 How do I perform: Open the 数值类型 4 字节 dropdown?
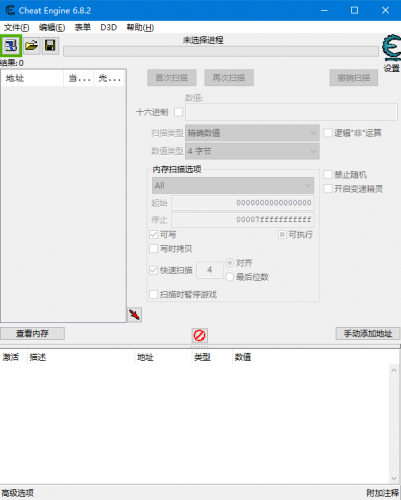coord(252,151)
